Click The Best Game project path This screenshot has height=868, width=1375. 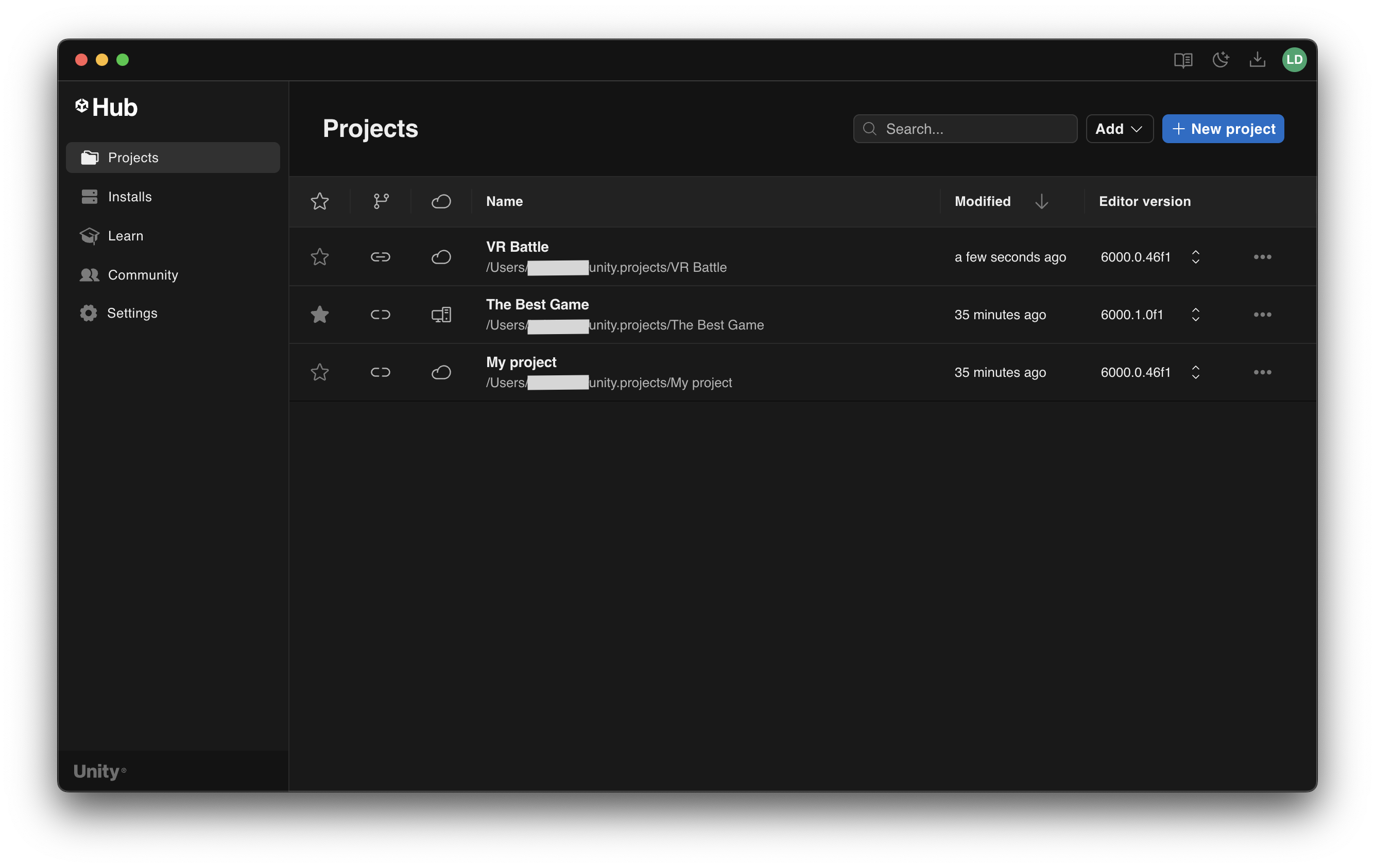(625, 325)
